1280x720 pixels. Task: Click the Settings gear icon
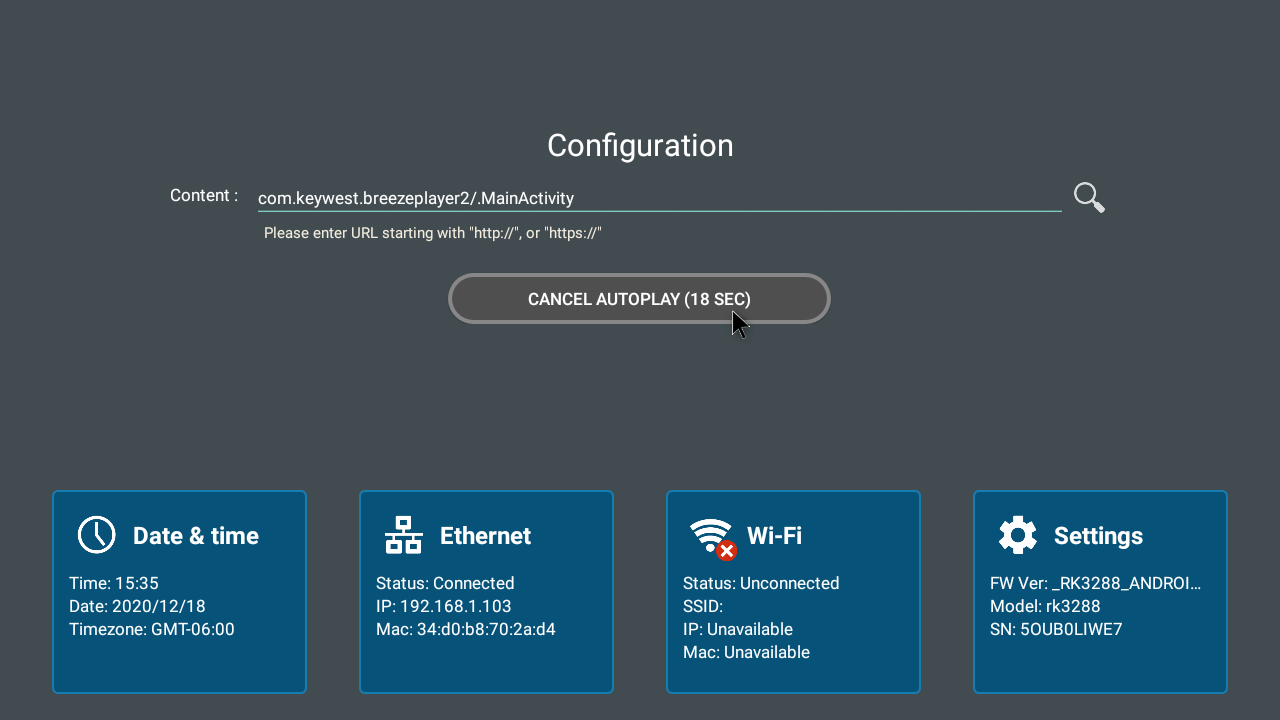tap(1018, 535)
